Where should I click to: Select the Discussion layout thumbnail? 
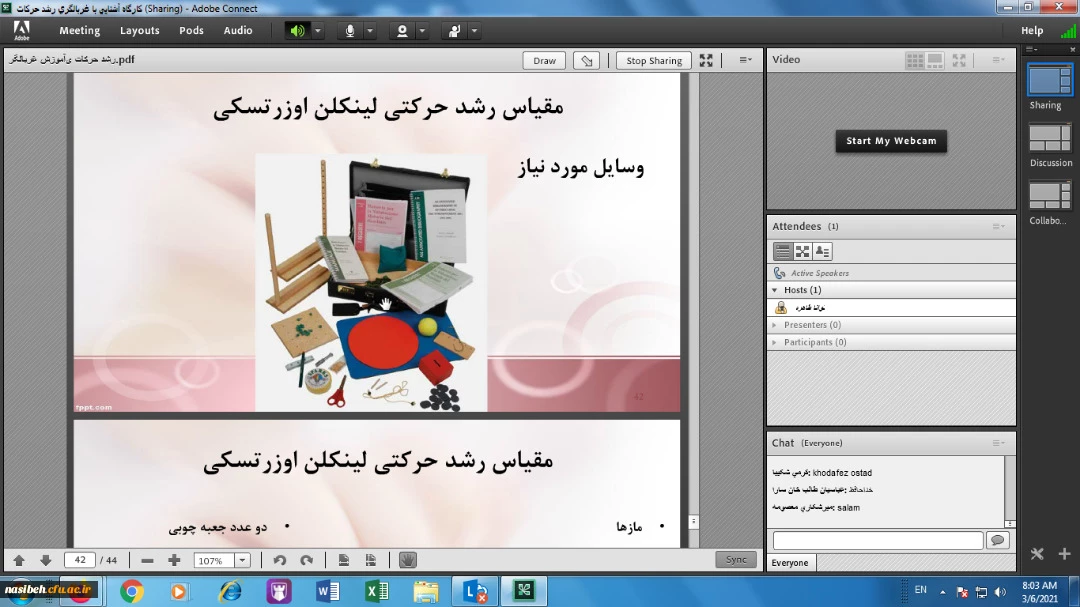click(x=1050, y=138)
